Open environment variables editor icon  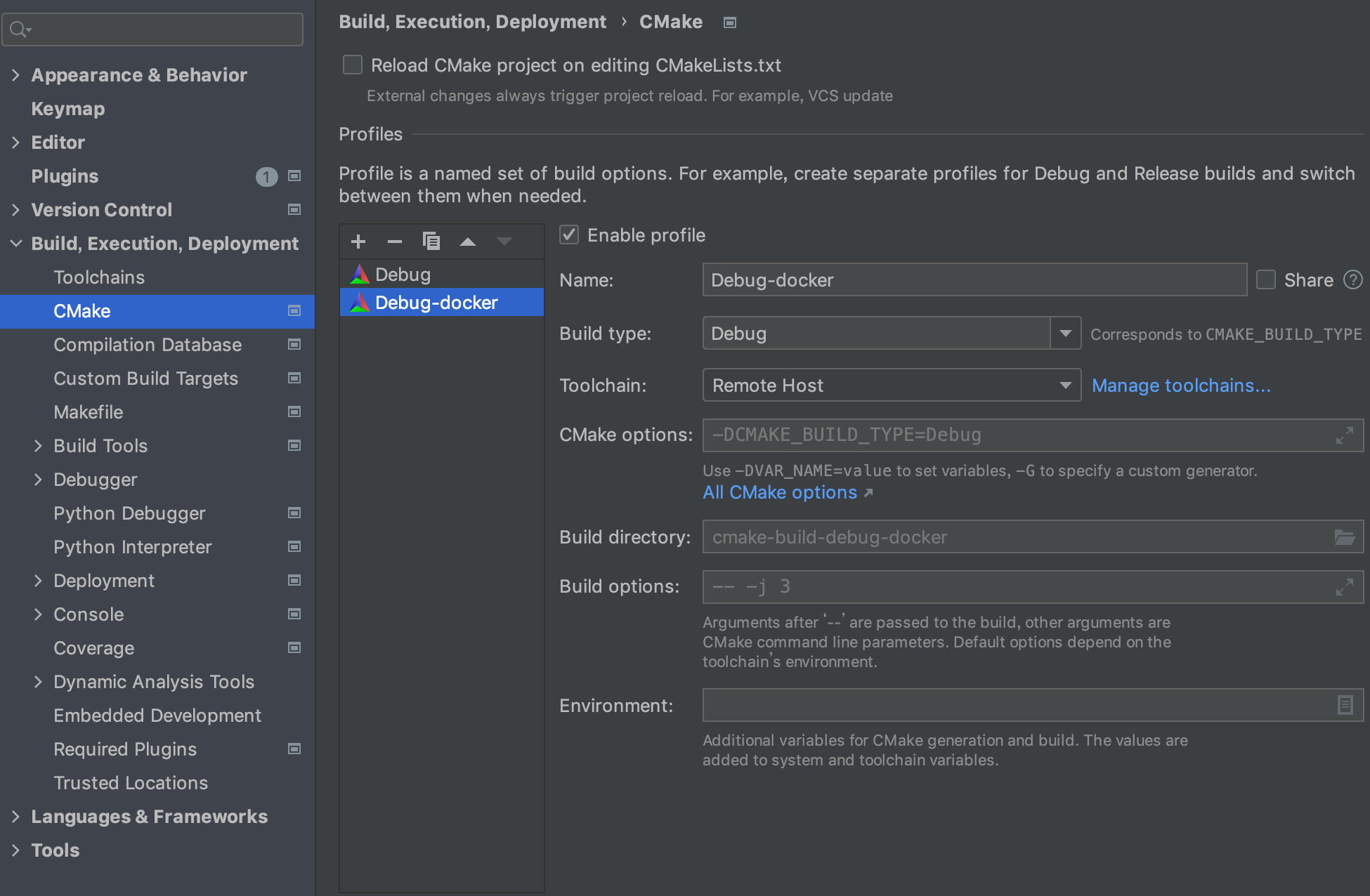tap(1345, 705)
